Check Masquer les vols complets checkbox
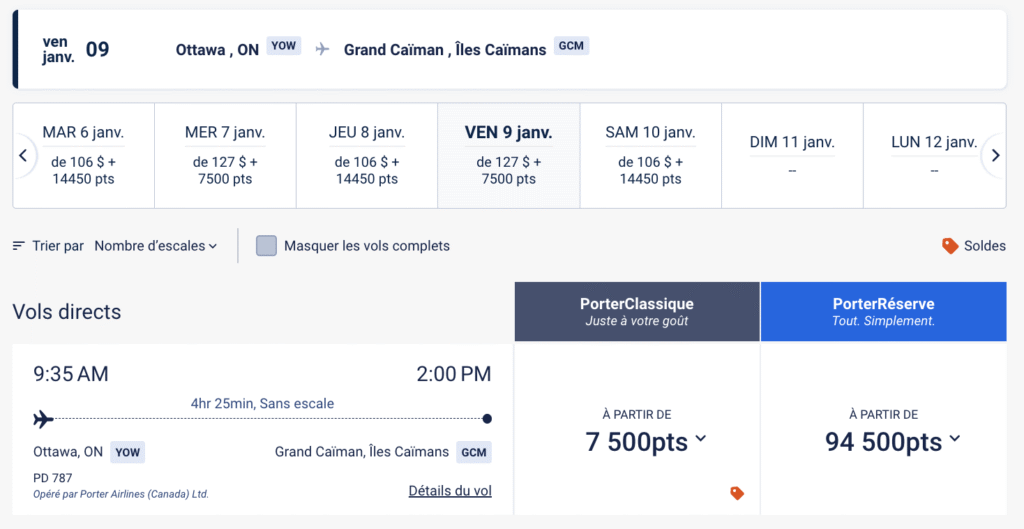 point(266,246)
